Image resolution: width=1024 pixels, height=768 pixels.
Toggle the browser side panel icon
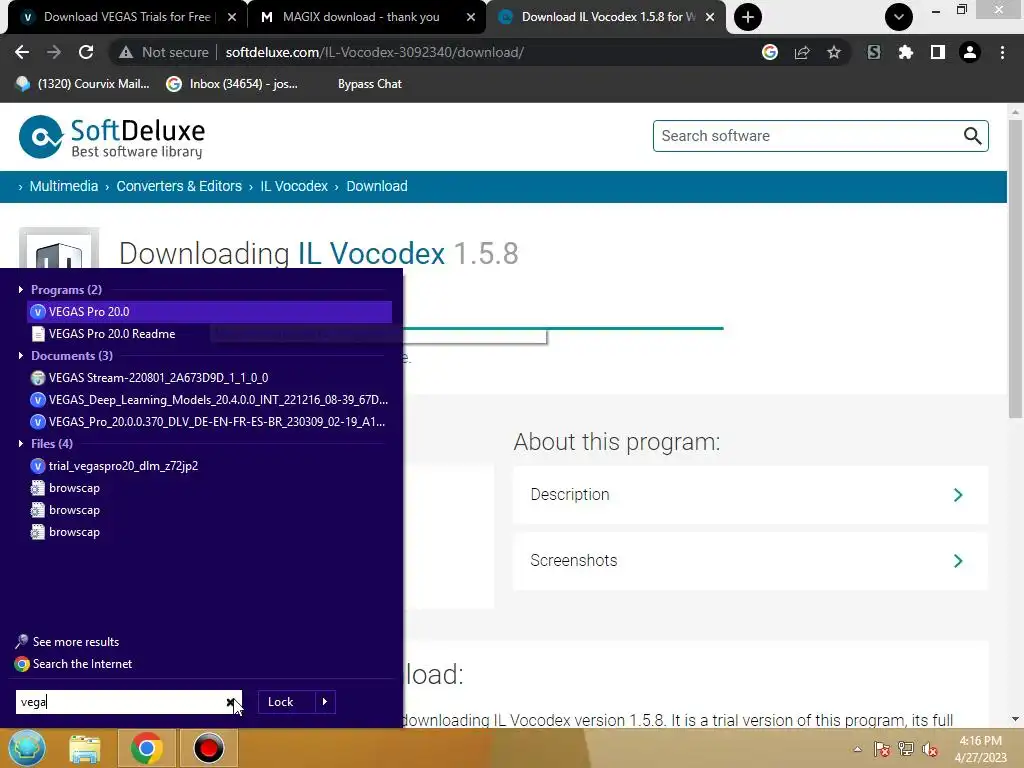click(938, 52)
